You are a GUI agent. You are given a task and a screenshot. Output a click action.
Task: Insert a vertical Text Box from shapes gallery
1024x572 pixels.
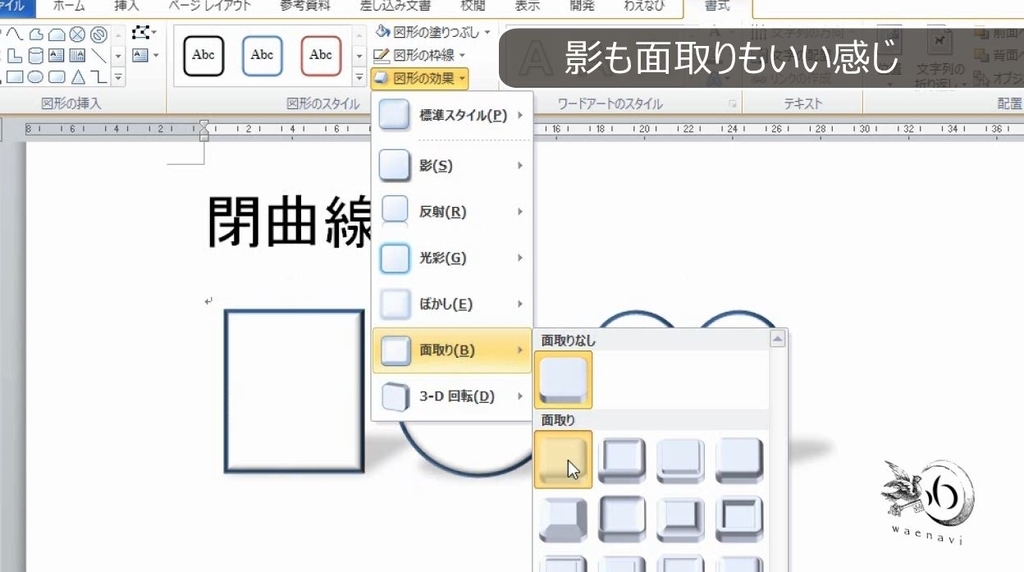78,56
